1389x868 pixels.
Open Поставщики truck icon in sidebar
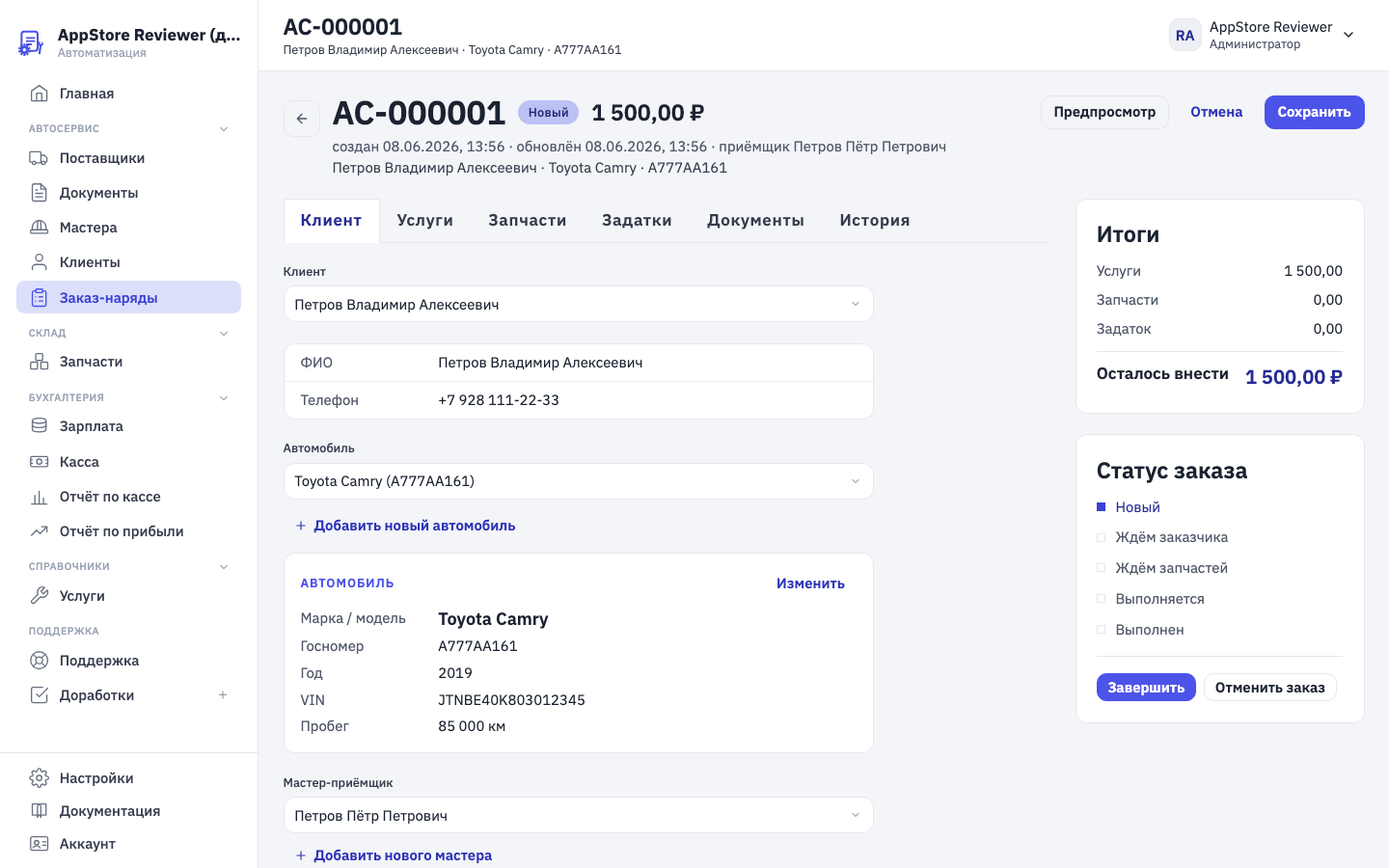tap(39, 158)
